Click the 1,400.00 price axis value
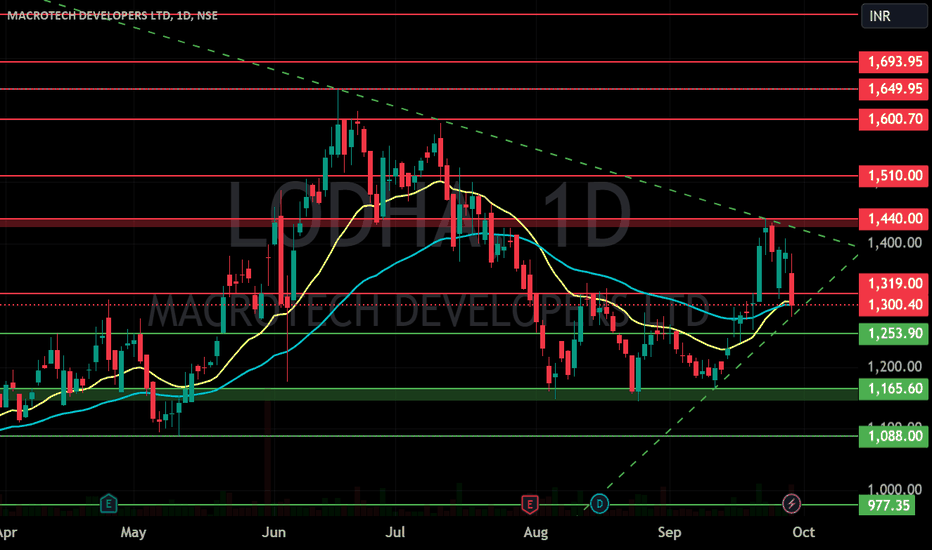932x550 pixels. (895, 243)
